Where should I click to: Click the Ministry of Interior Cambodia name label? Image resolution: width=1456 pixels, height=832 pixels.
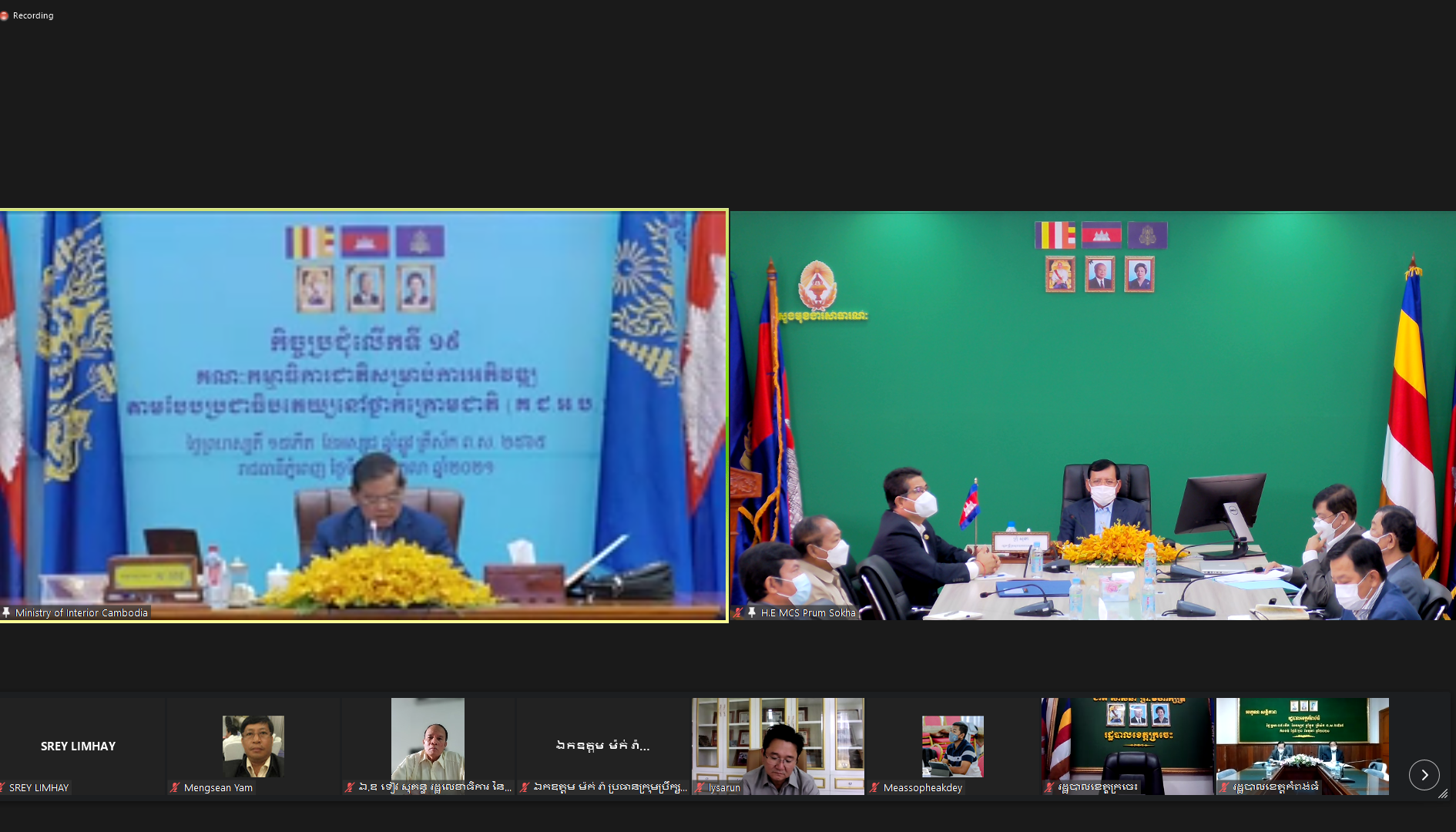point(81,612)
